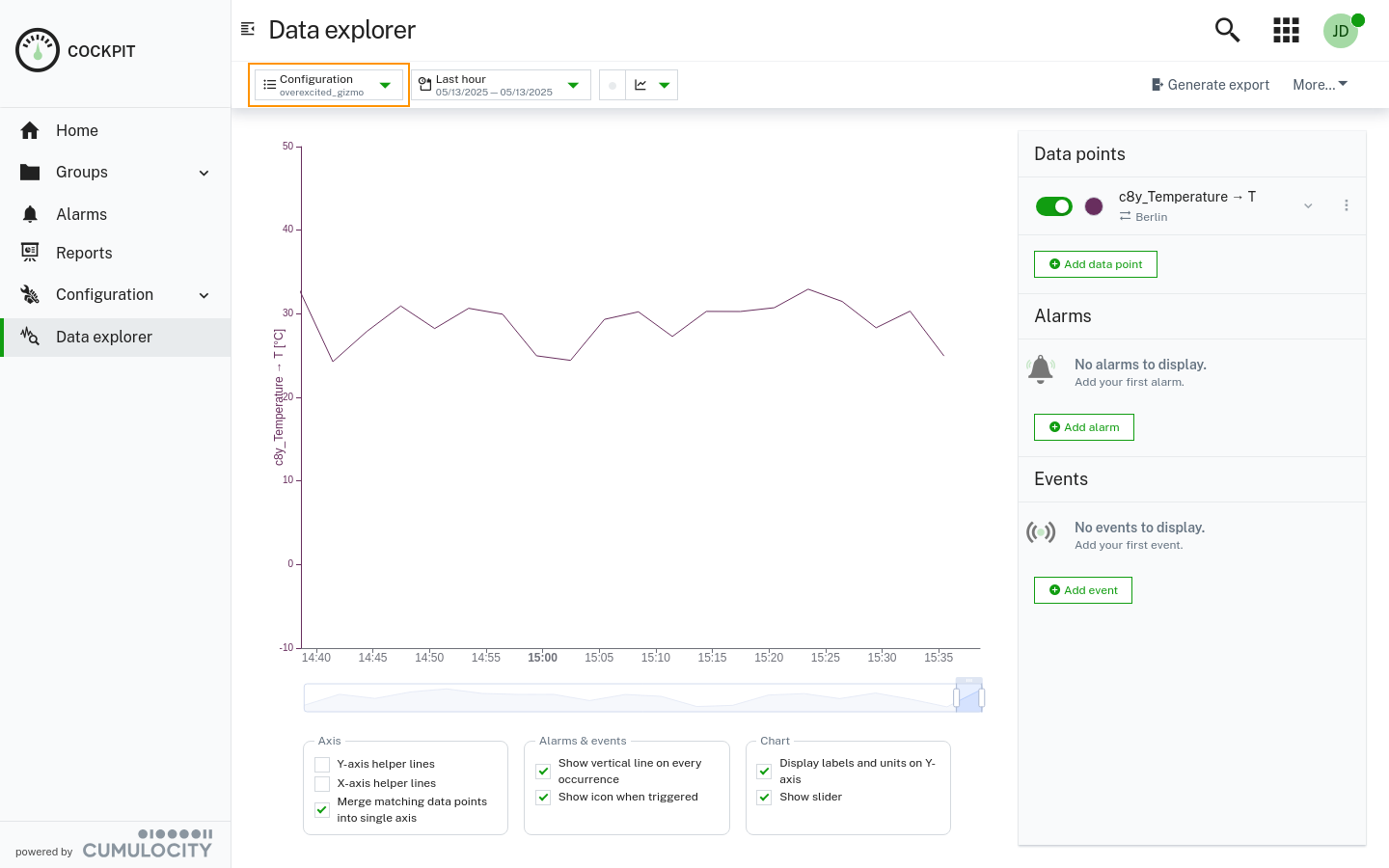Open the Last hour time range dropdown
Screen dimensions: 1389x868
click(x=501, y=85)
